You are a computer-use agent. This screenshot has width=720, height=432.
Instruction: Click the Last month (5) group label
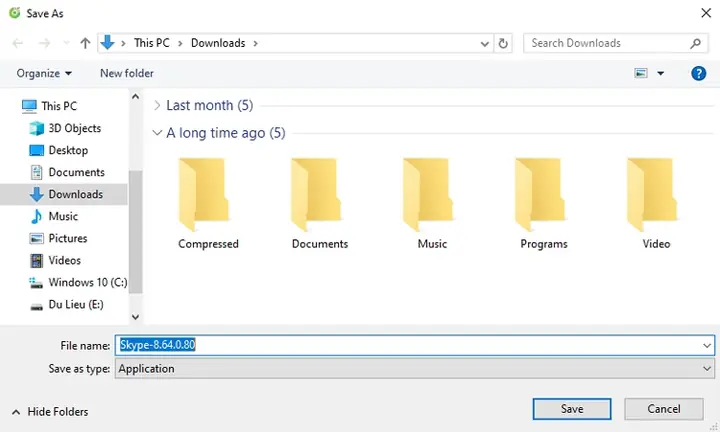(209, 106)
